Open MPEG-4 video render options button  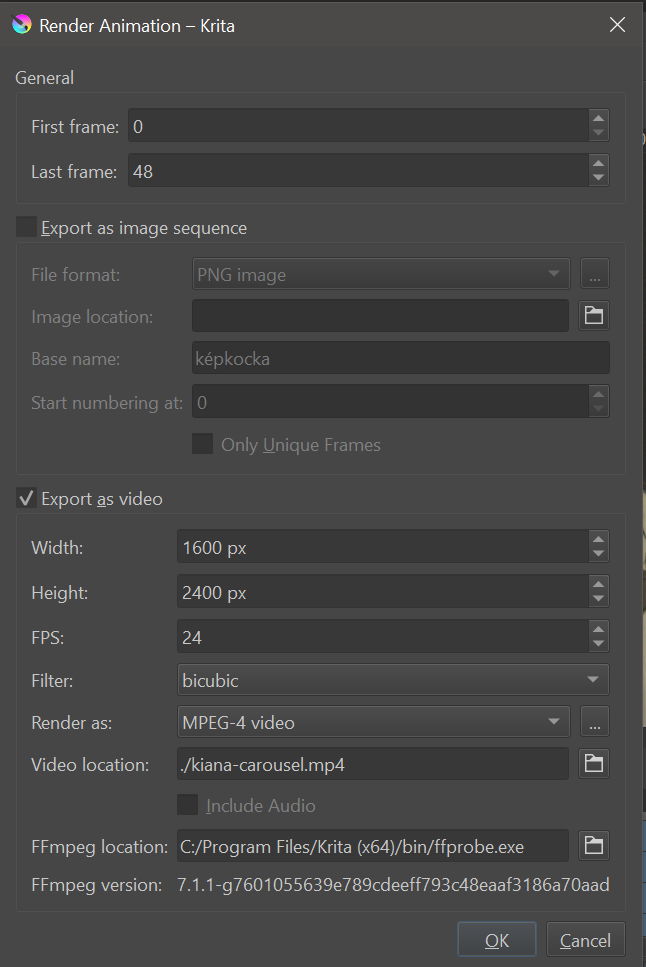click(x=595, y=722)
